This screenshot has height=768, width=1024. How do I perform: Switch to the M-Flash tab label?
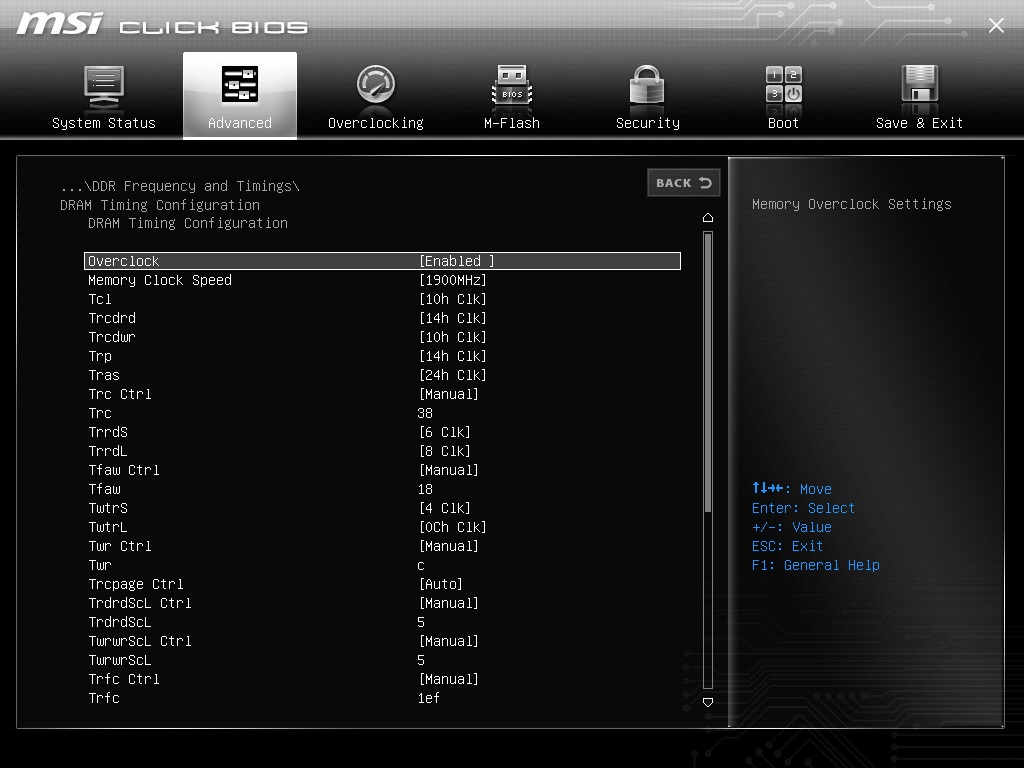click(512, 123)
